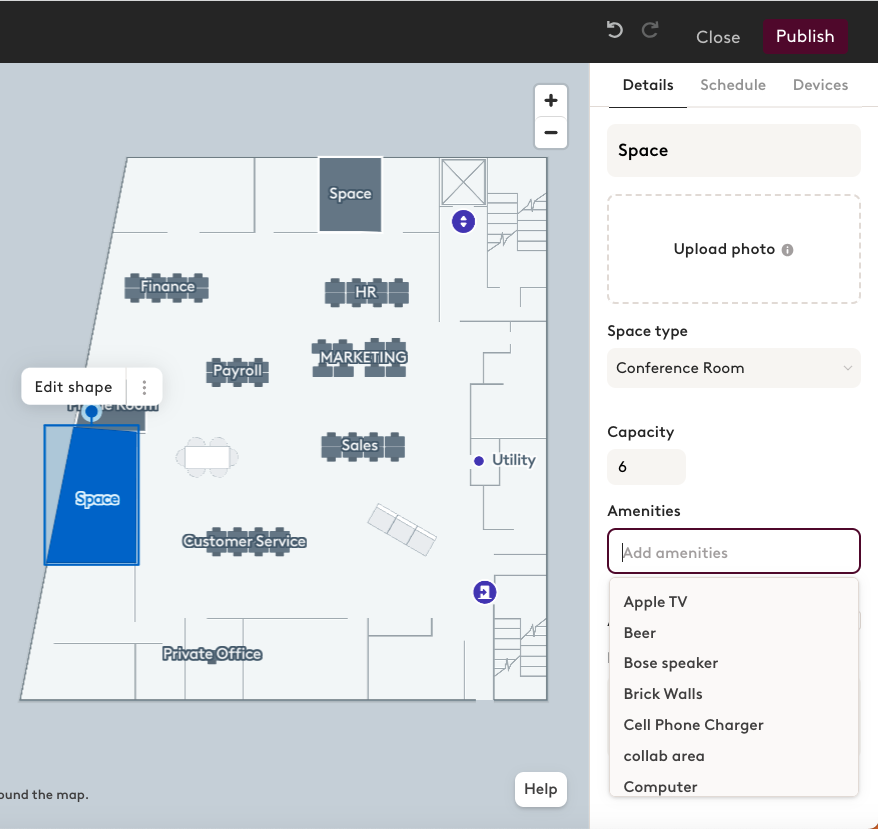Zoom out using the minus icon
The image size is (878, 829).
coord(551,132)
